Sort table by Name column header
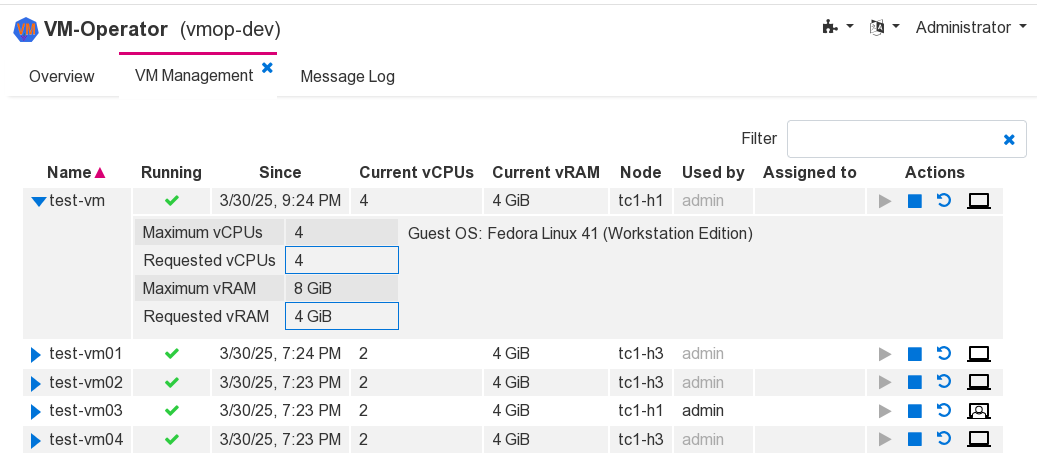Viewport: 1037px width, 456px height. click(x=69, y=172)
